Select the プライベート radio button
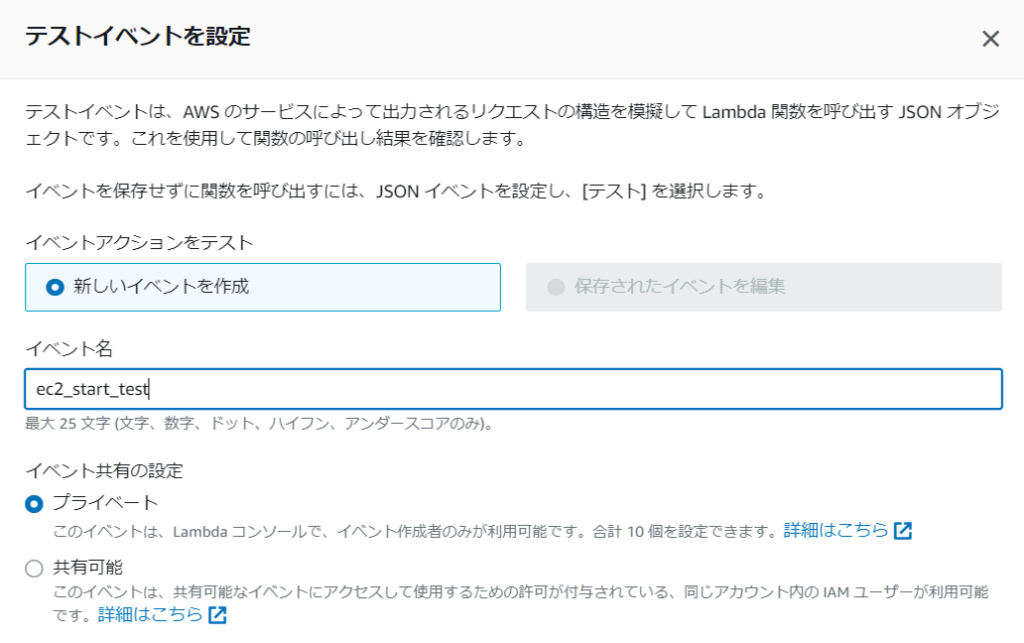Image resolution: width=1024 pixels, height=643 pixels. [x=35, y=503]
